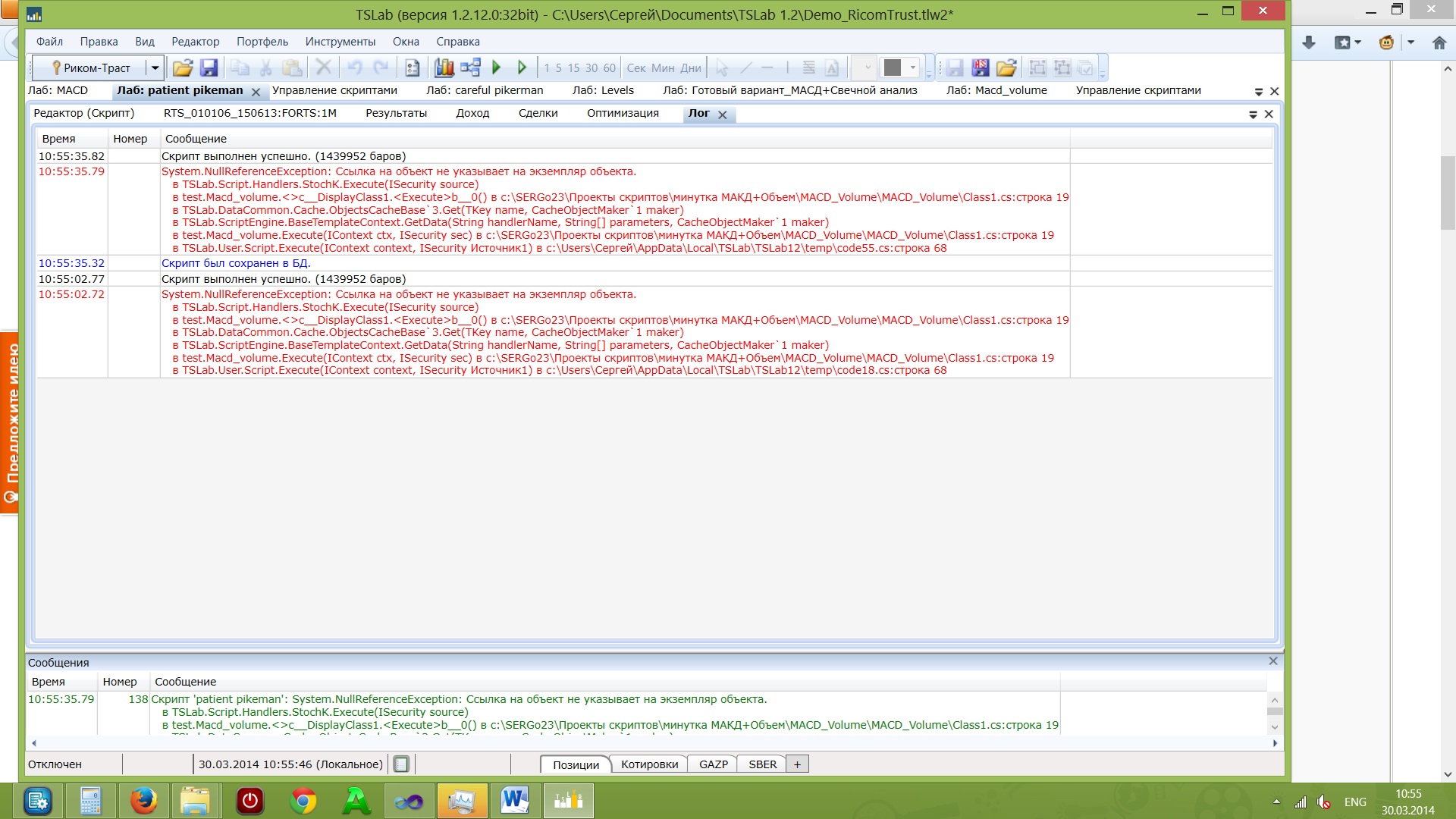
Task: Click the Предложите идею side button
Action: (11, 423)
